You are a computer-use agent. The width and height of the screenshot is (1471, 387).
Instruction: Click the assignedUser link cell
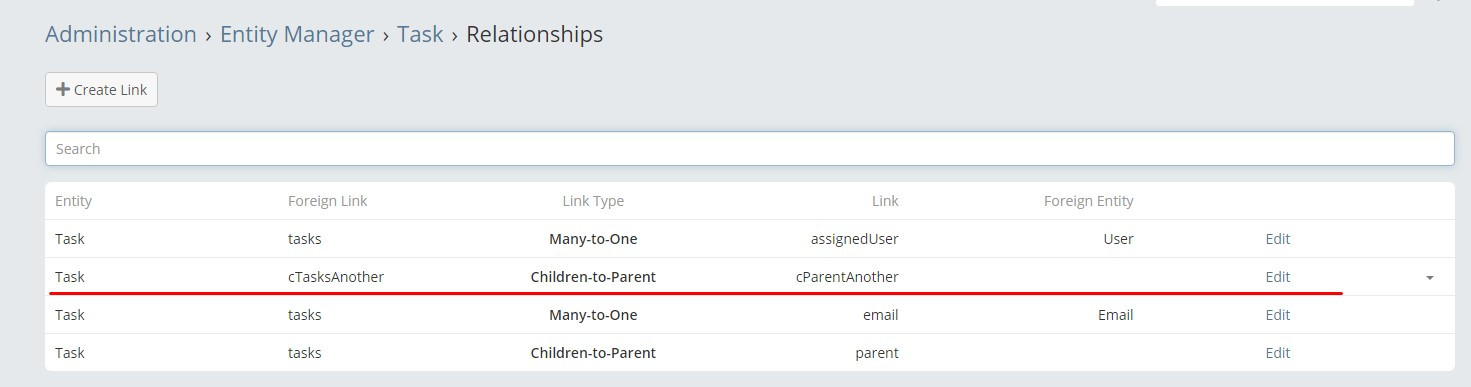pyautogui.click(x=854, y=239)
